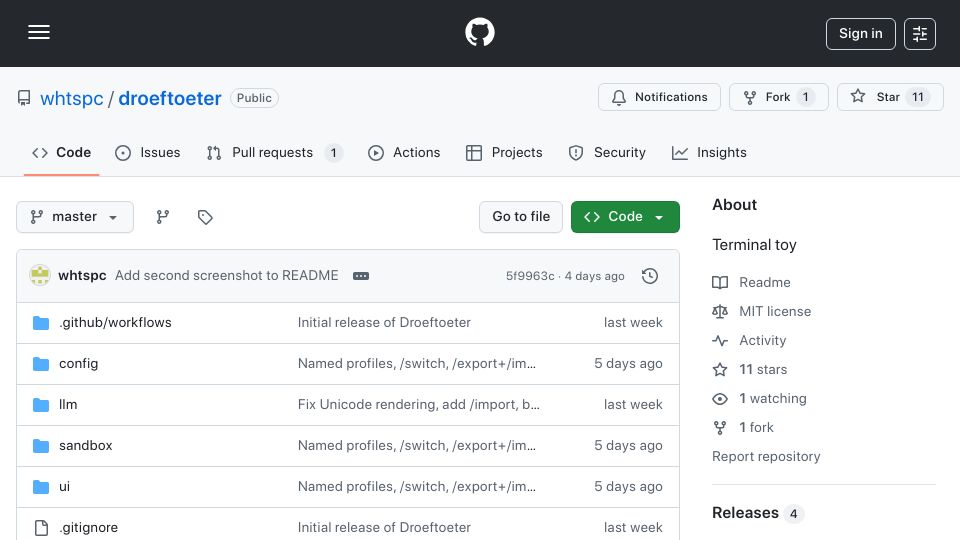Click the Sign in button

(860, 34)
